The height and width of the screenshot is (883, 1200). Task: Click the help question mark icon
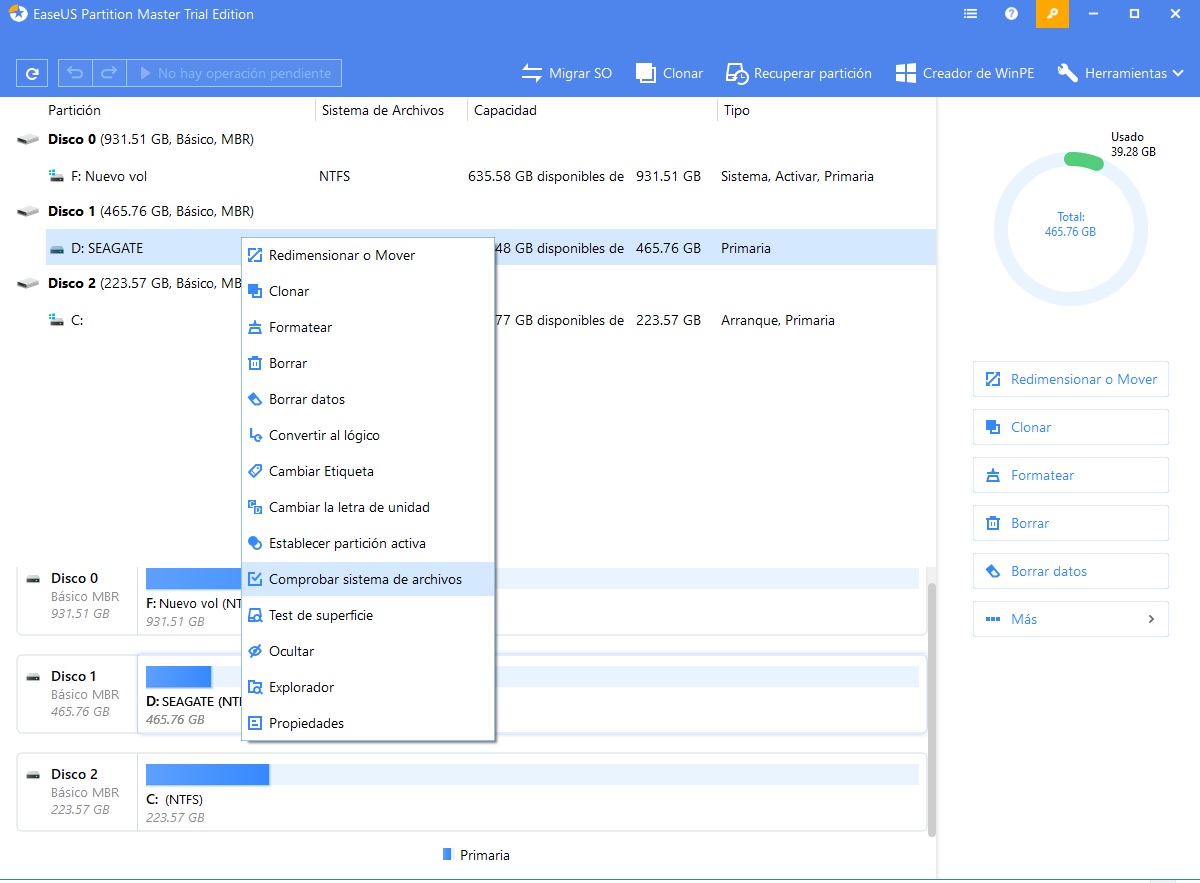(1011, 14)
